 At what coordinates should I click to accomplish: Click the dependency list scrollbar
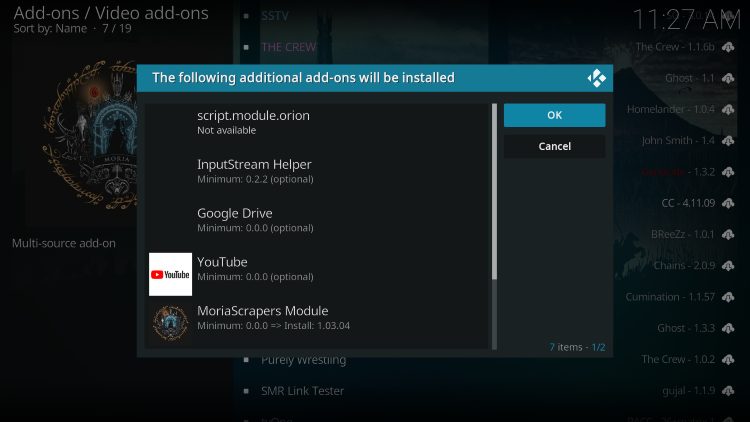click(x=494, y=226)
